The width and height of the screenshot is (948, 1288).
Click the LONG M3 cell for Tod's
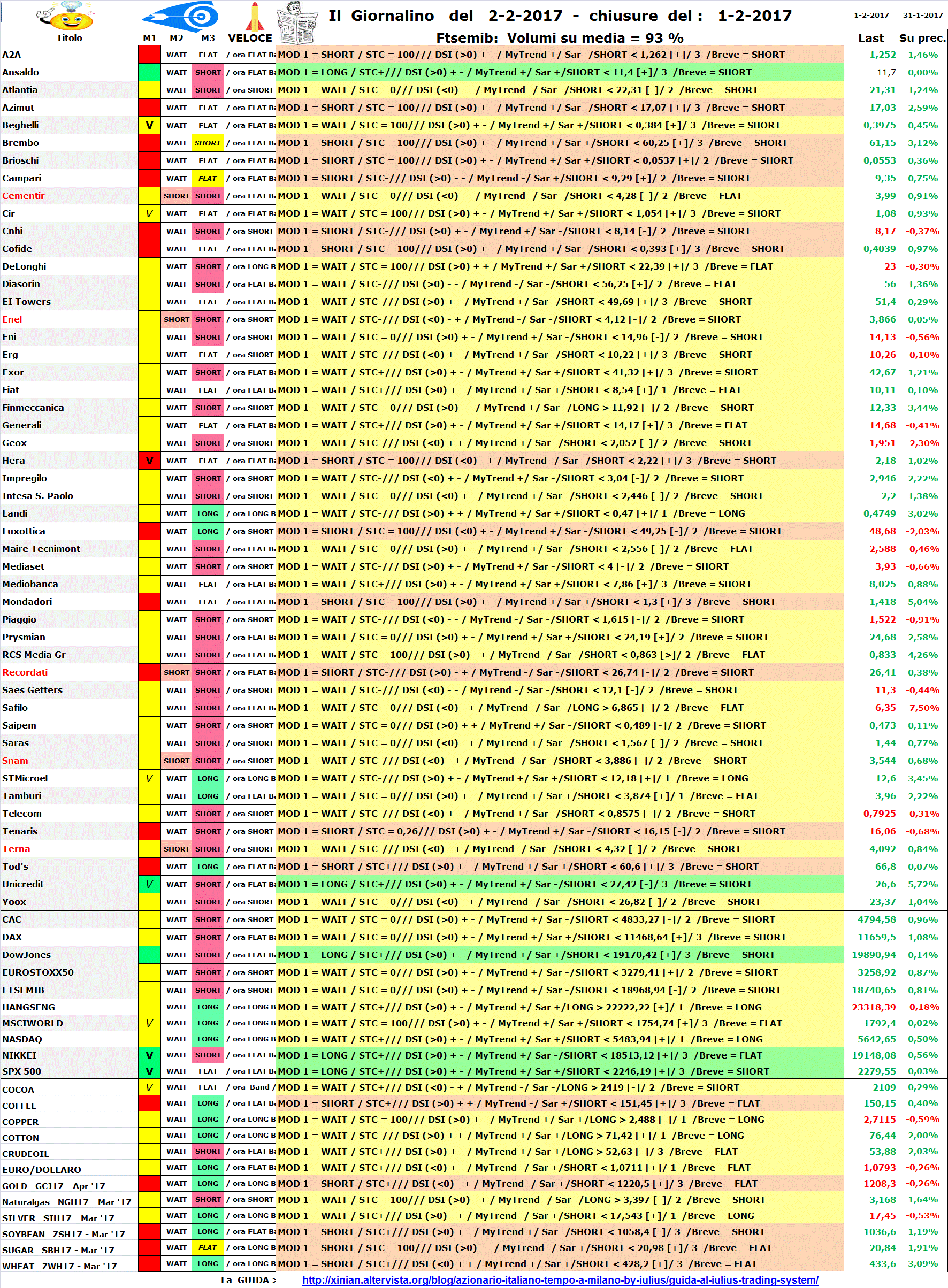(208, 867)
